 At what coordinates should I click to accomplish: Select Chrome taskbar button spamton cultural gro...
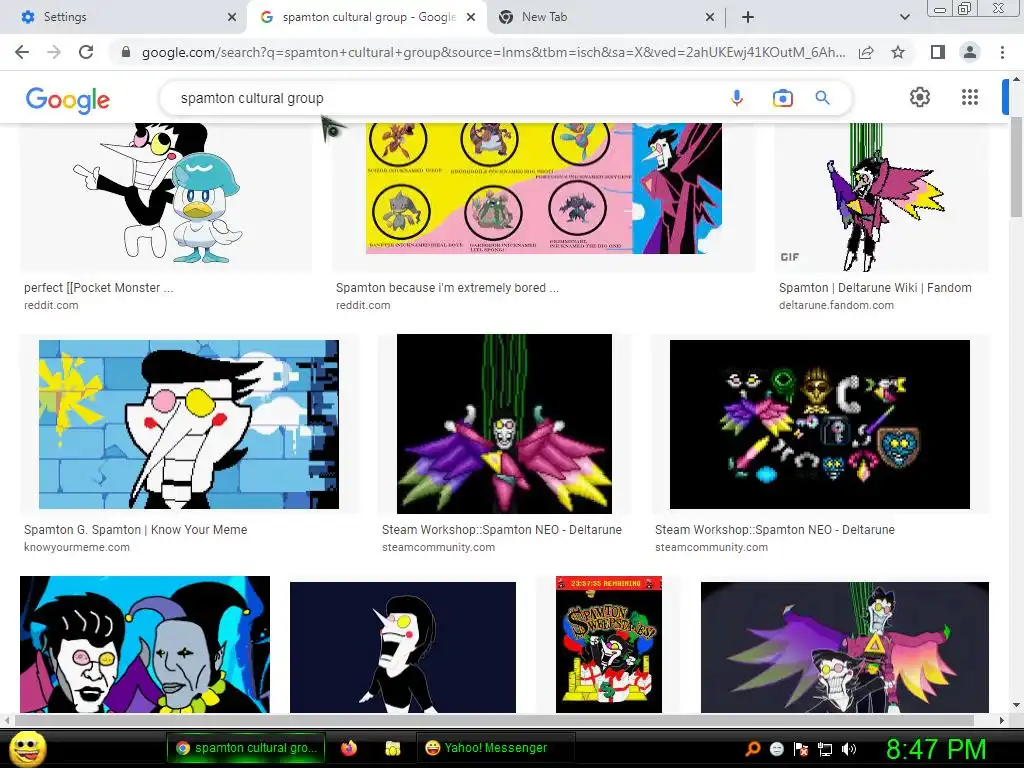(x=246, y=748)
